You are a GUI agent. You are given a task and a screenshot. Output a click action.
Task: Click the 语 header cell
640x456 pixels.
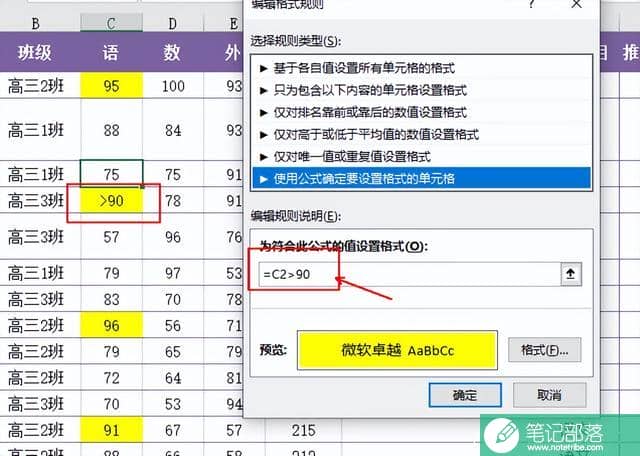pos(111,52)
